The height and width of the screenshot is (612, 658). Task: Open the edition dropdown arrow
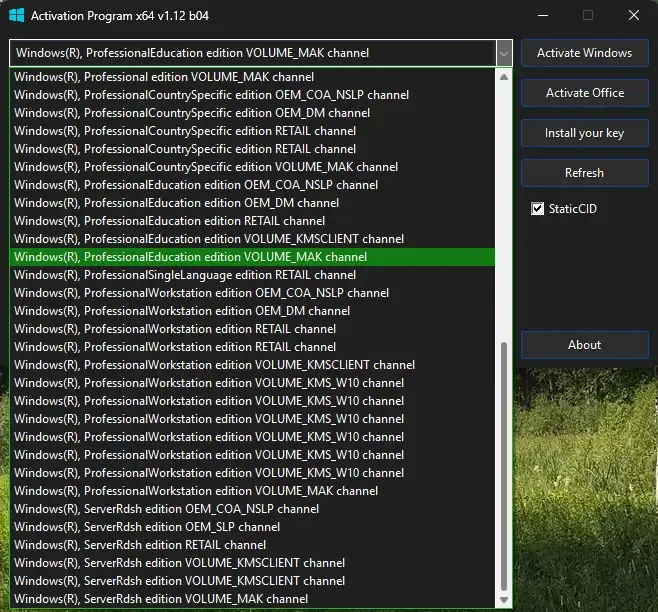504,53
